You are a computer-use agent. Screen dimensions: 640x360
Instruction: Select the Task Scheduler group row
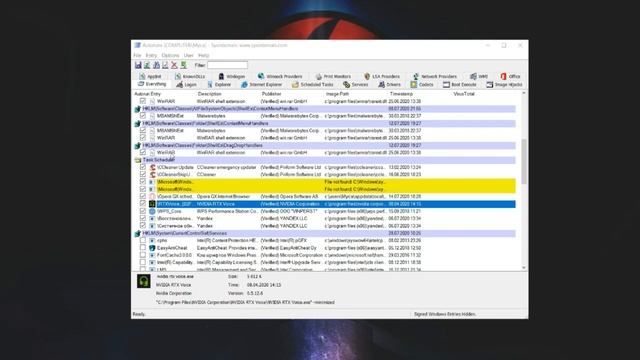pos(324,160)
